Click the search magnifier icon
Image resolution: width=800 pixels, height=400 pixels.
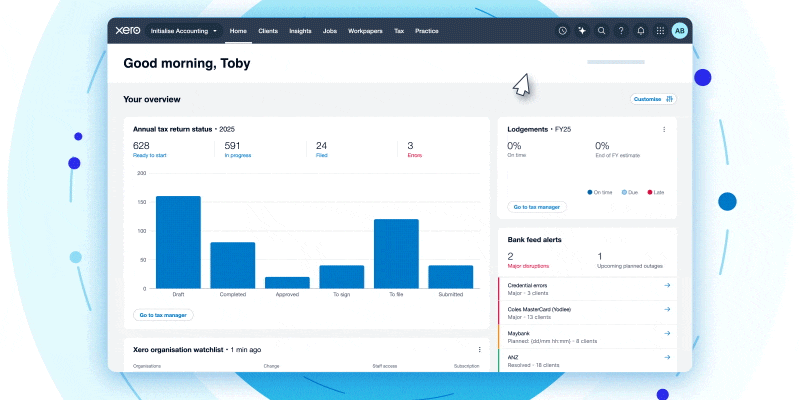pos(601,31)
